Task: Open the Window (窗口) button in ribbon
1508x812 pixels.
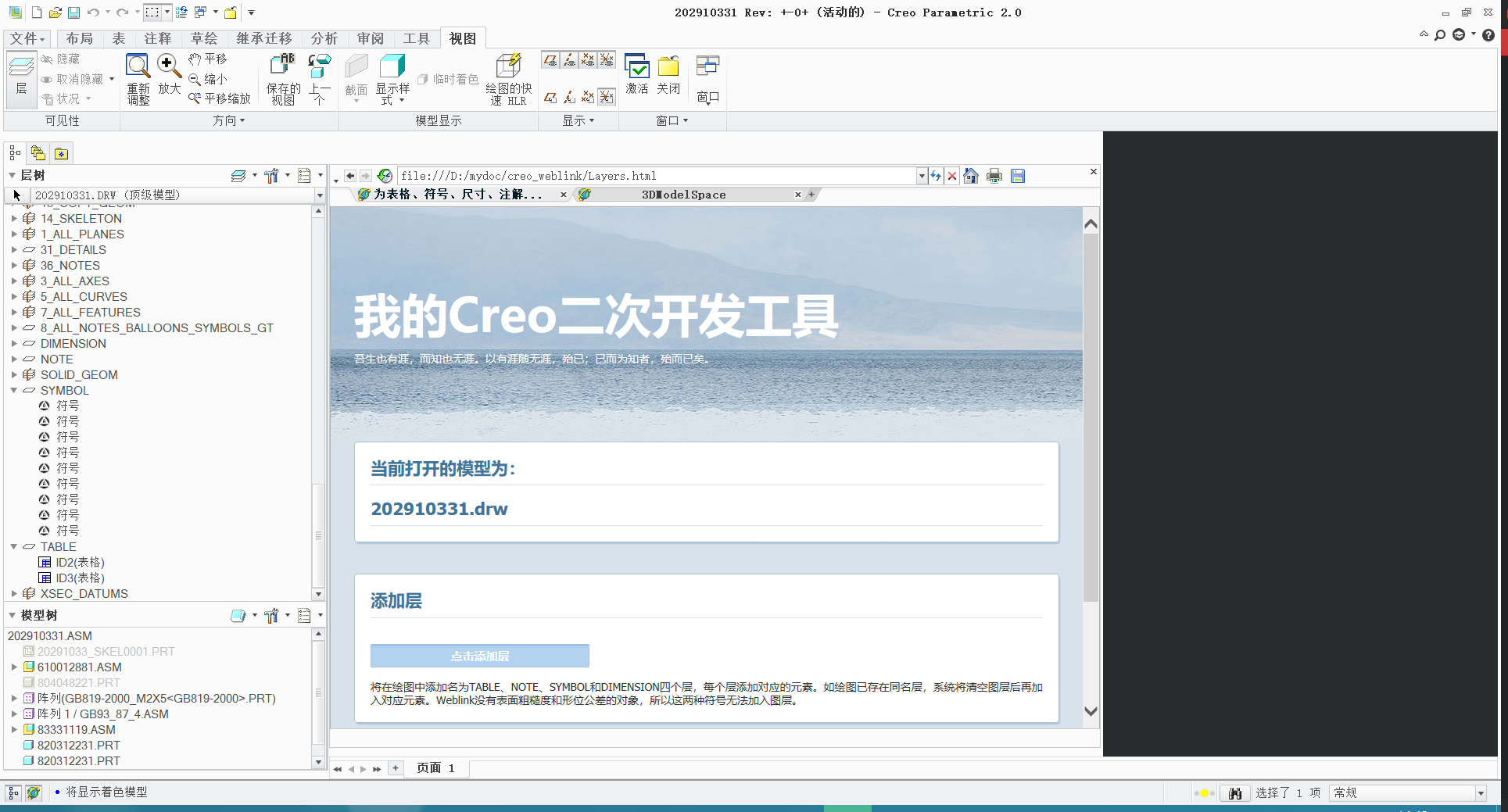Action: point(707,79)
